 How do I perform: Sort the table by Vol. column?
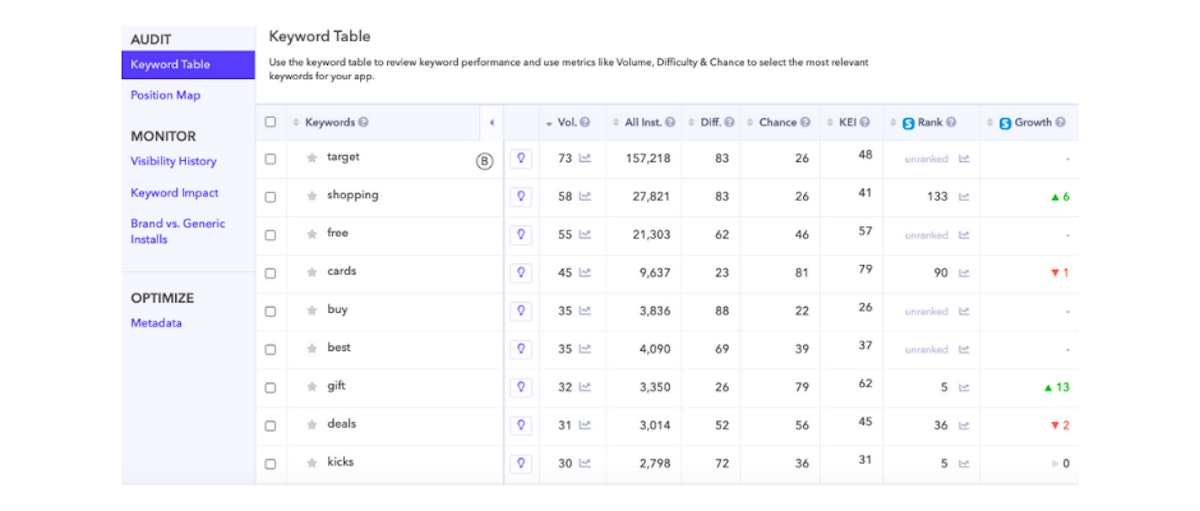coord(566,123)
